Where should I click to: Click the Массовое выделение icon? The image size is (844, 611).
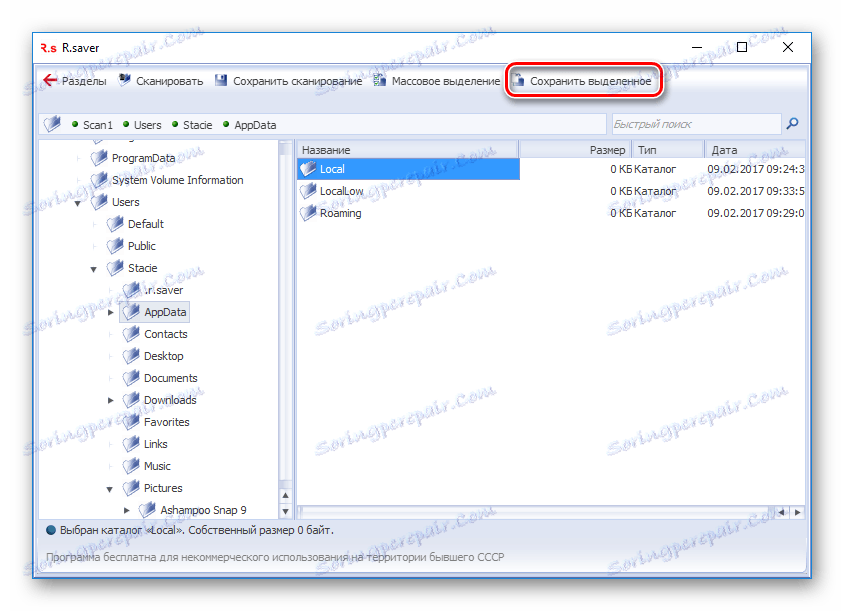point(379,80)
